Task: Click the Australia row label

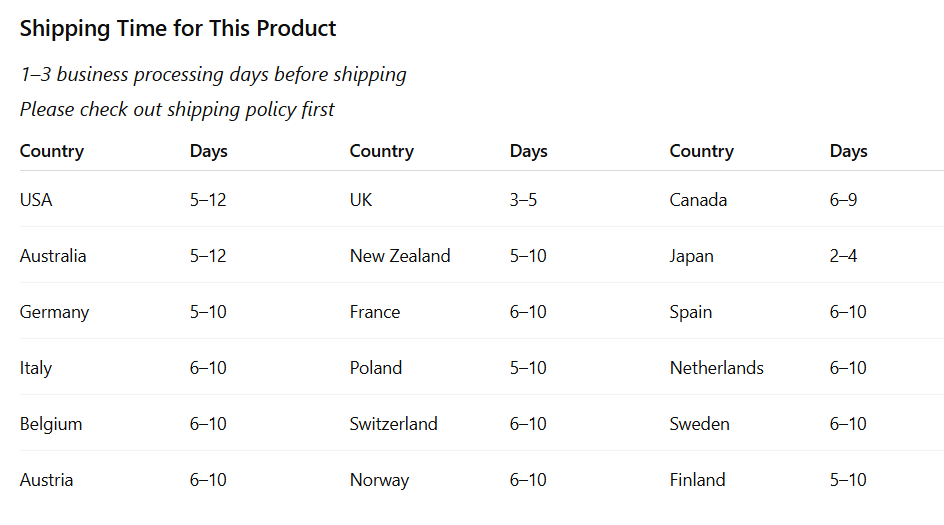Action: (53, 256)
